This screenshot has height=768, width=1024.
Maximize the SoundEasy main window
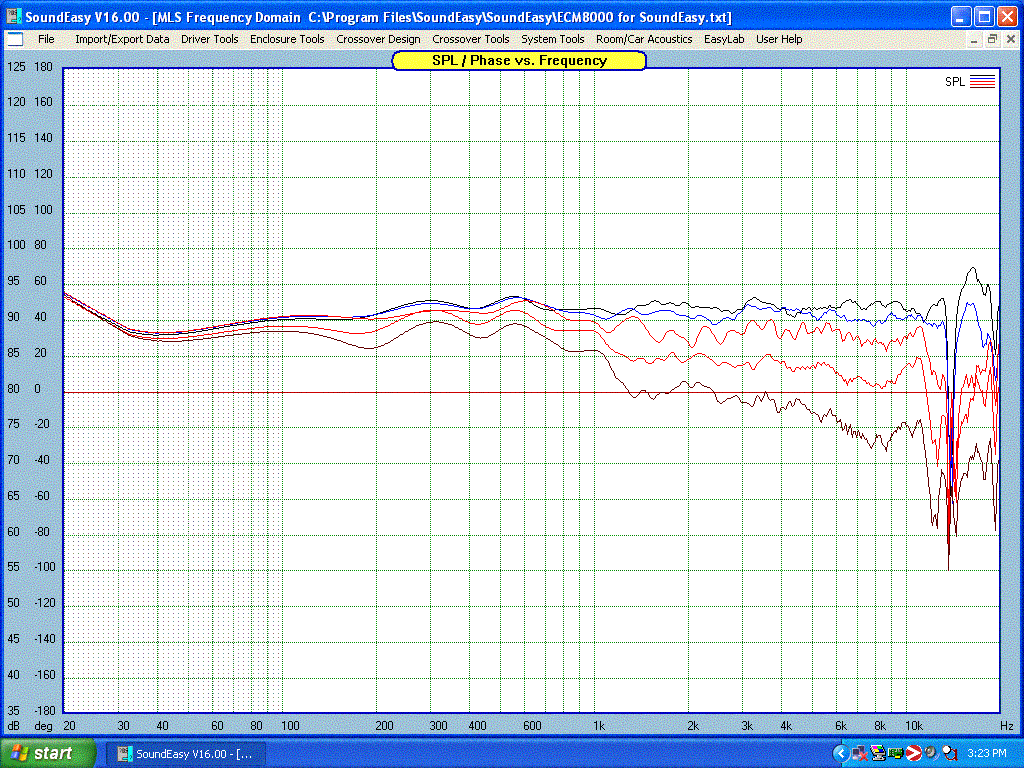click(984, 16)
